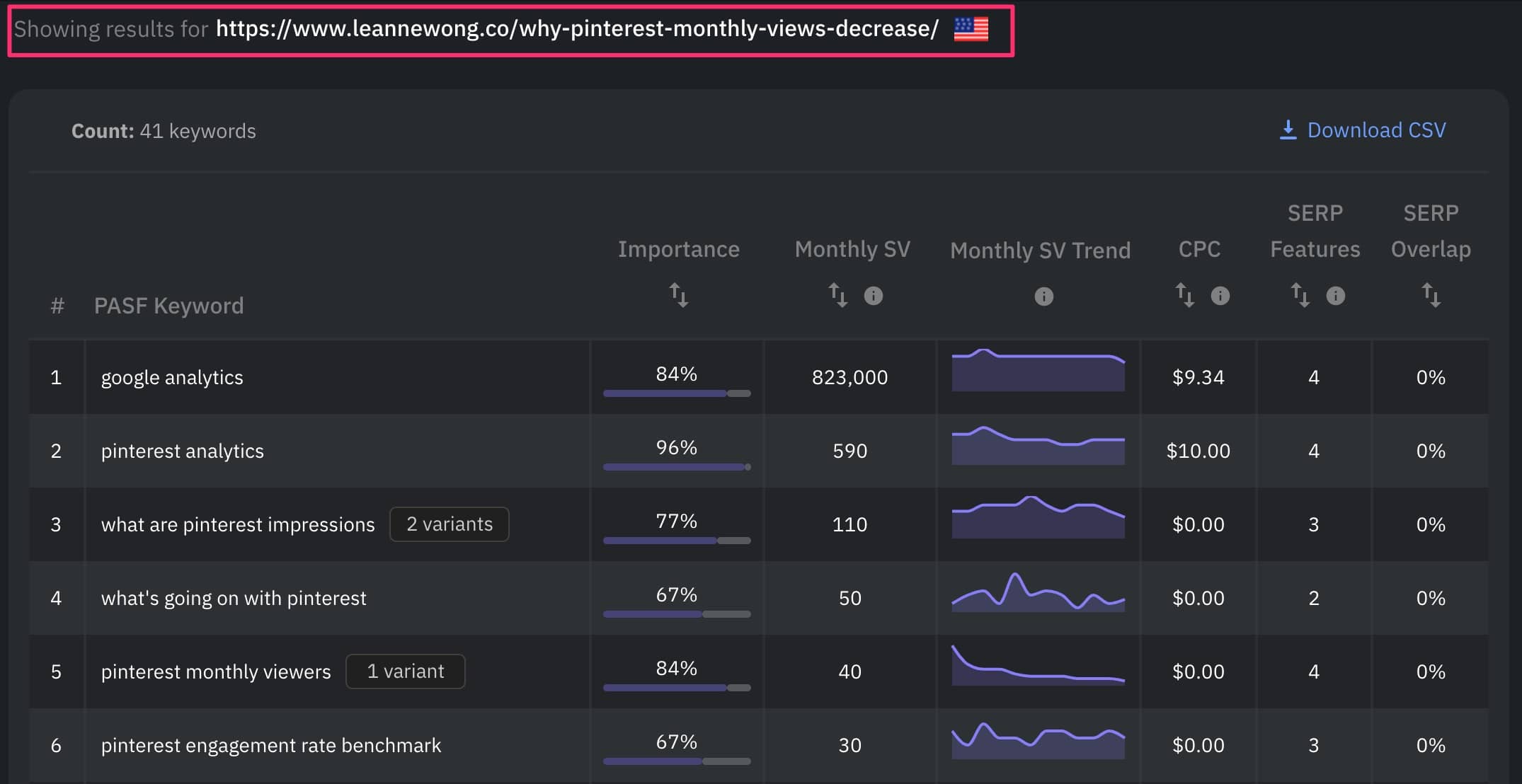Click the $9.34 CPC value

(x=1198, y=377)
